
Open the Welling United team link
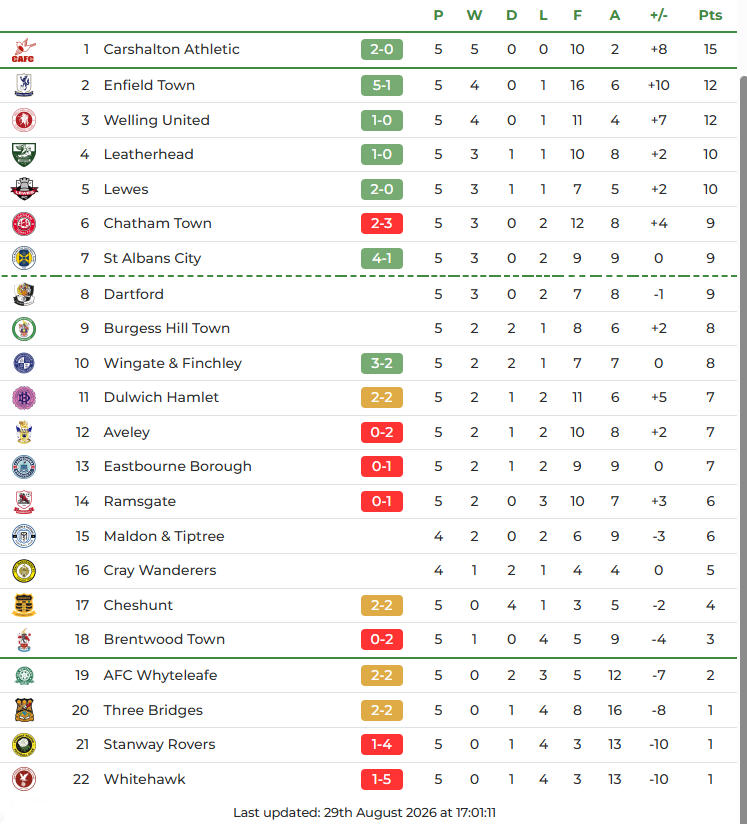tap(157, 120)
